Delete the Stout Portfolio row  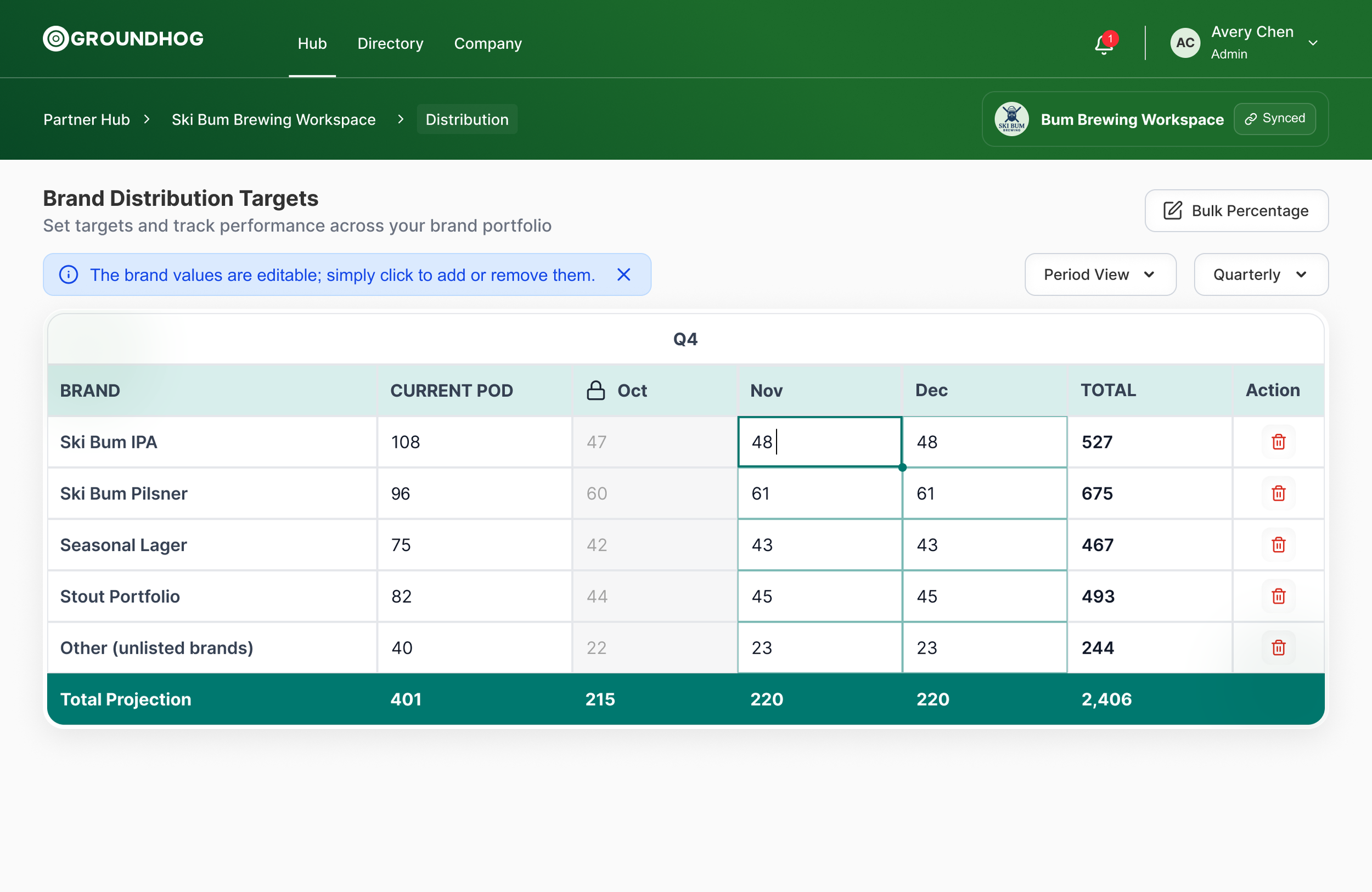coord(1278,596)
